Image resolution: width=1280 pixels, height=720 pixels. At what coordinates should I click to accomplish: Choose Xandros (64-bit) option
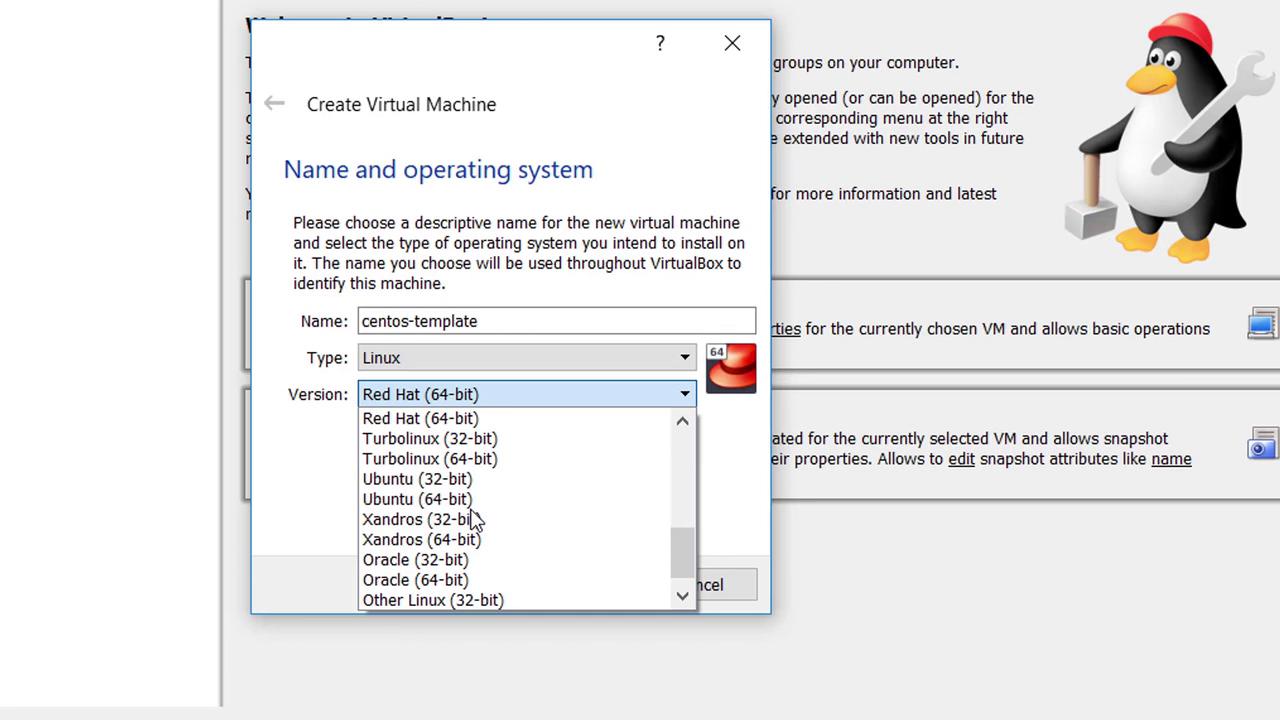pos(421,540)
